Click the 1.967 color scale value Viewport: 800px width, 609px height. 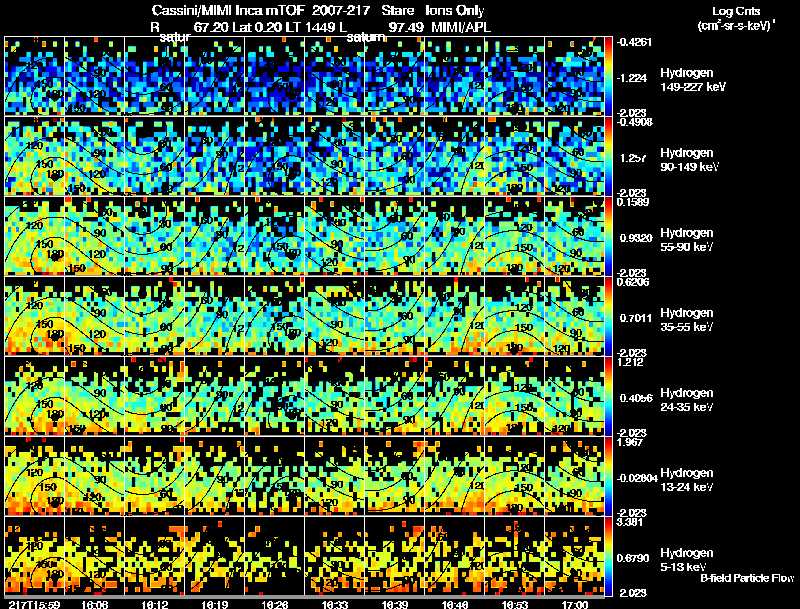click(631, 442)
